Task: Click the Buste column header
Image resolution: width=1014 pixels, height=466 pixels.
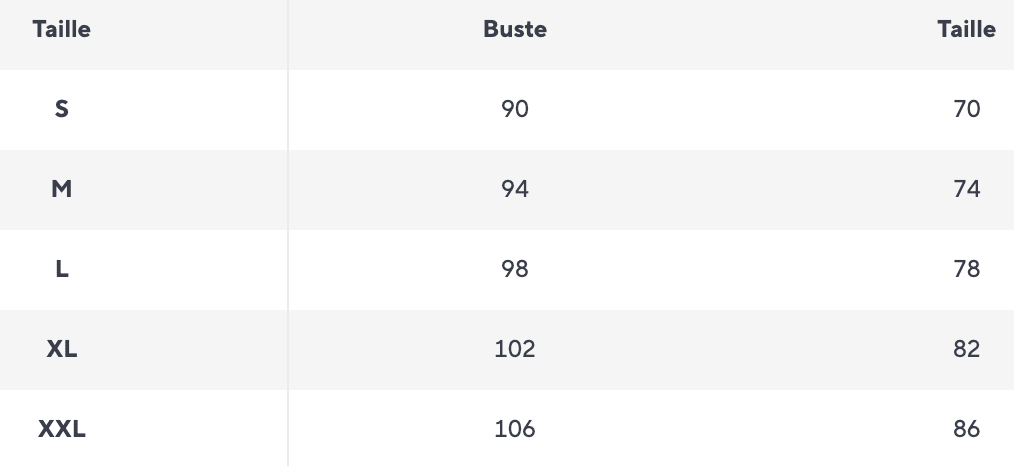Action: click(x=515, y=30)
